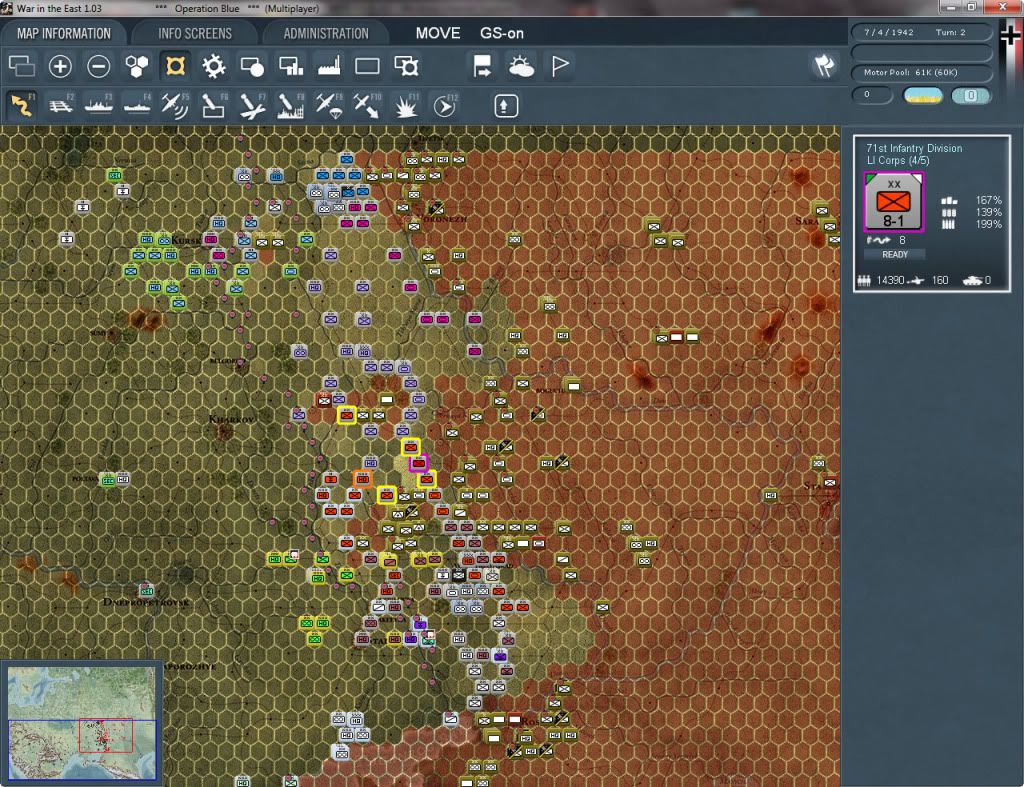Click the minimap thumbnail
Screen dimensions: 1024x787
pos(82,723)
